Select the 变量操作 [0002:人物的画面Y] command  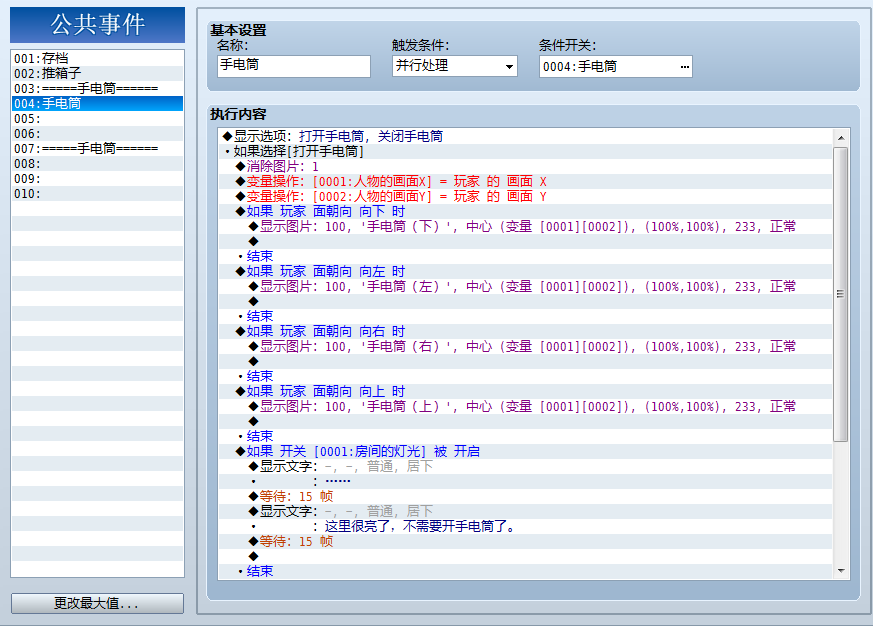point(526,197)
